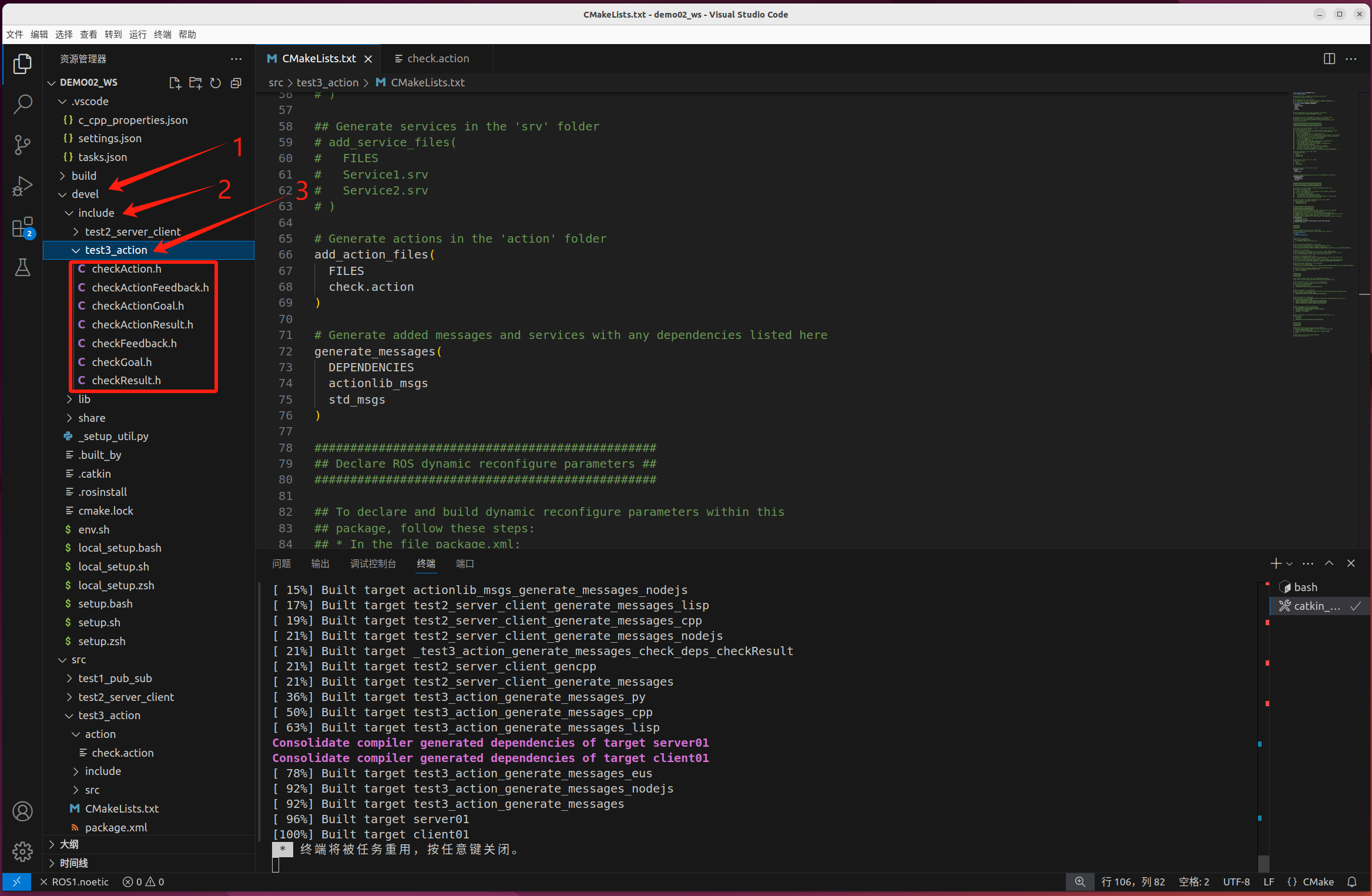Open the Testing flask view
Viewport: 1372px width, 896px height.
coord(22,268)
